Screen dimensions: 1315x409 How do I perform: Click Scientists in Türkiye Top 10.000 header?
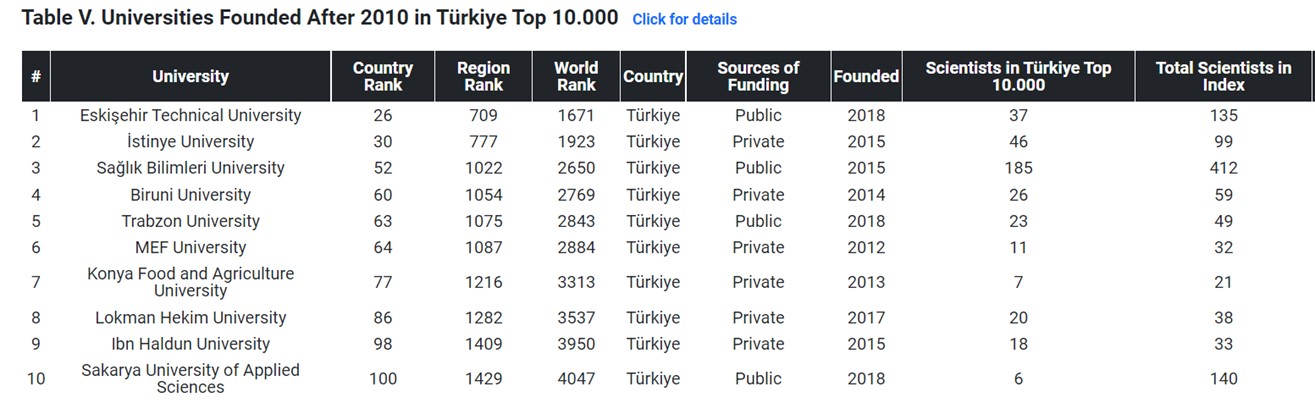1018,76
